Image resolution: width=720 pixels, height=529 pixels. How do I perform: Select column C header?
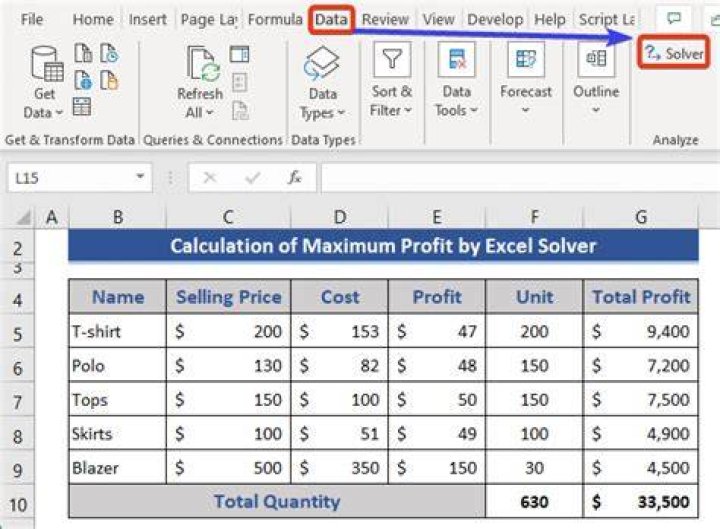click(228, 217)
